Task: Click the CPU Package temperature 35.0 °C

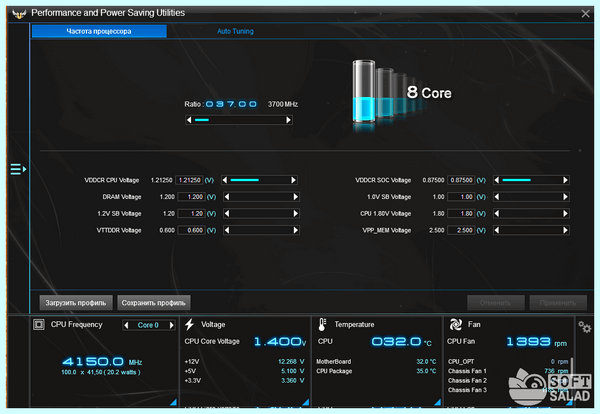Action: coord(426,371)
